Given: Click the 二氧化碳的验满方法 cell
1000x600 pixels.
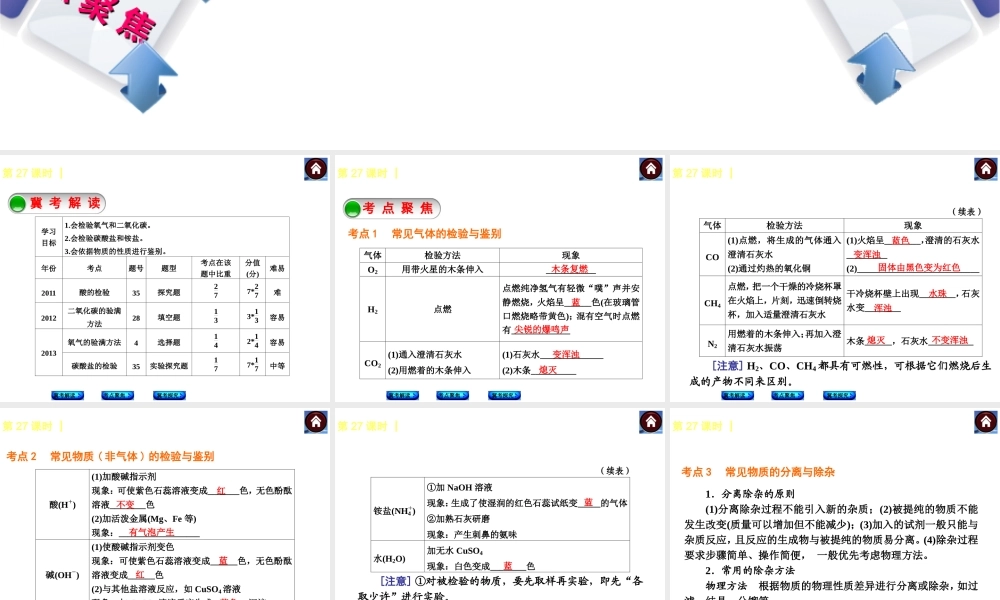Looking at the screenshot, I should tap(94, 317).
